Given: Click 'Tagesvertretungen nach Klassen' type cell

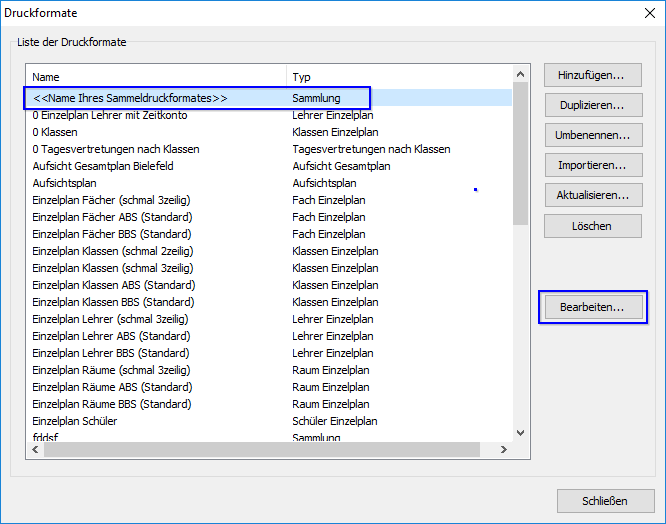Looking at the screenshot, I should point(371,149).
